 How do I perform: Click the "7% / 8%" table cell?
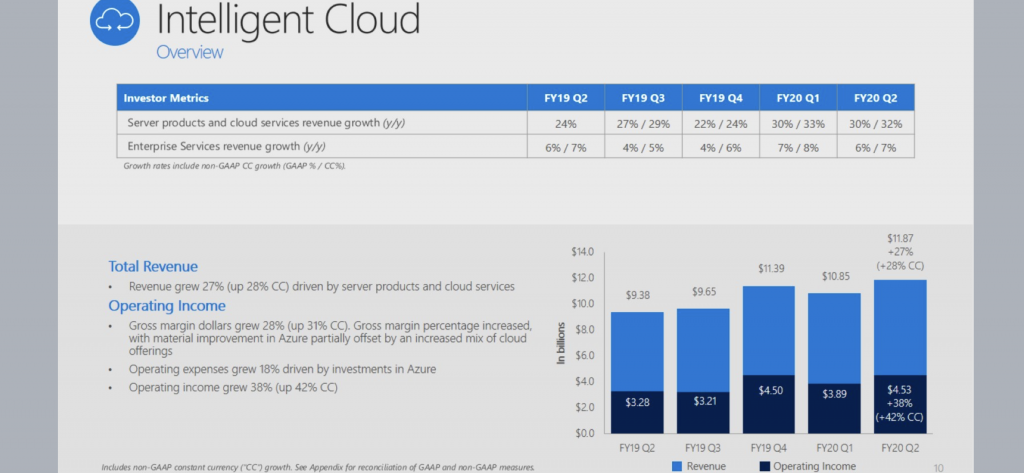(x=798, y=148)
